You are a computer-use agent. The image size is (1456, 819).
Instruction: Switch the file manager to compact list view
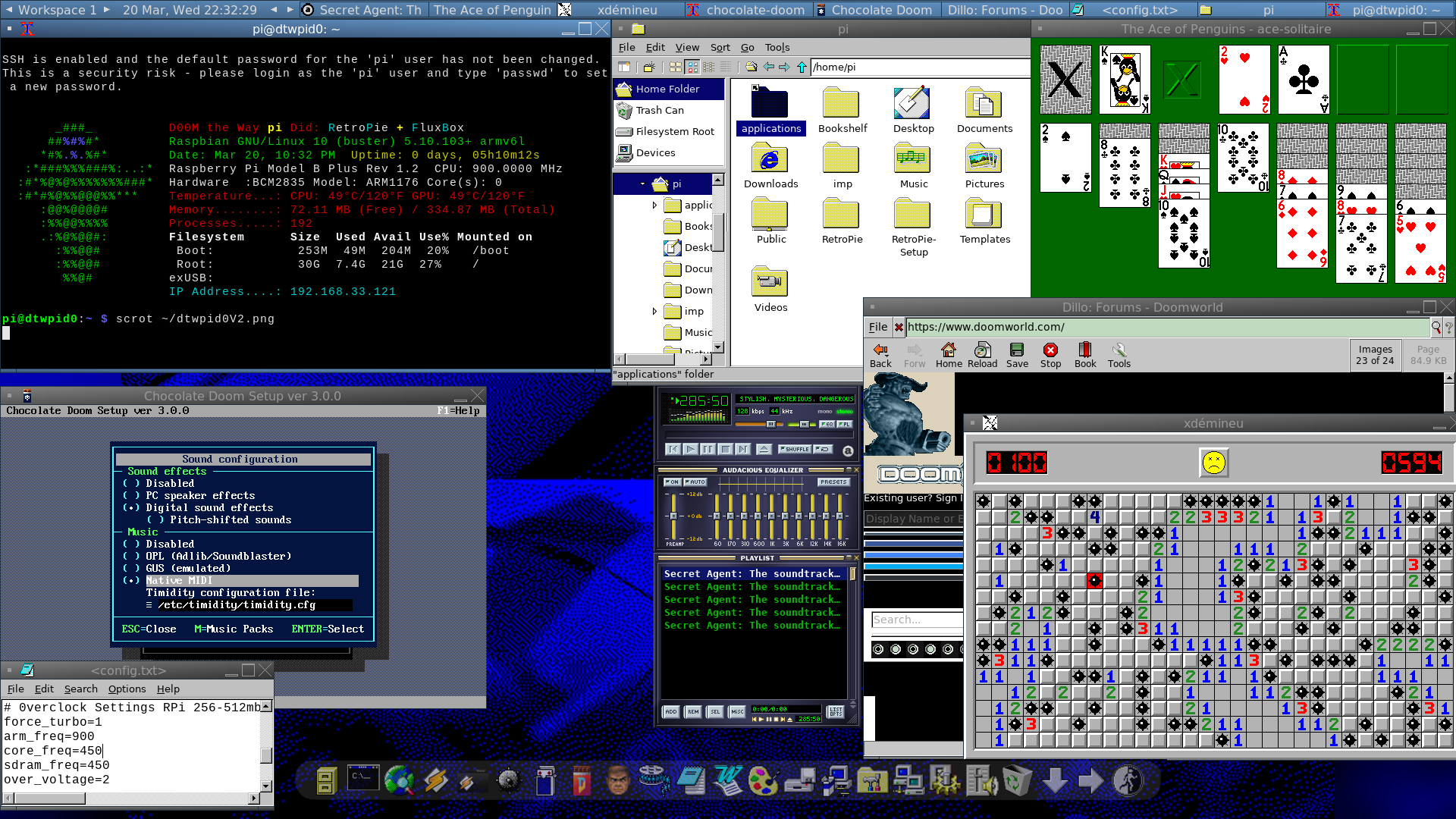pyautogui.click(x=708, y=67)
